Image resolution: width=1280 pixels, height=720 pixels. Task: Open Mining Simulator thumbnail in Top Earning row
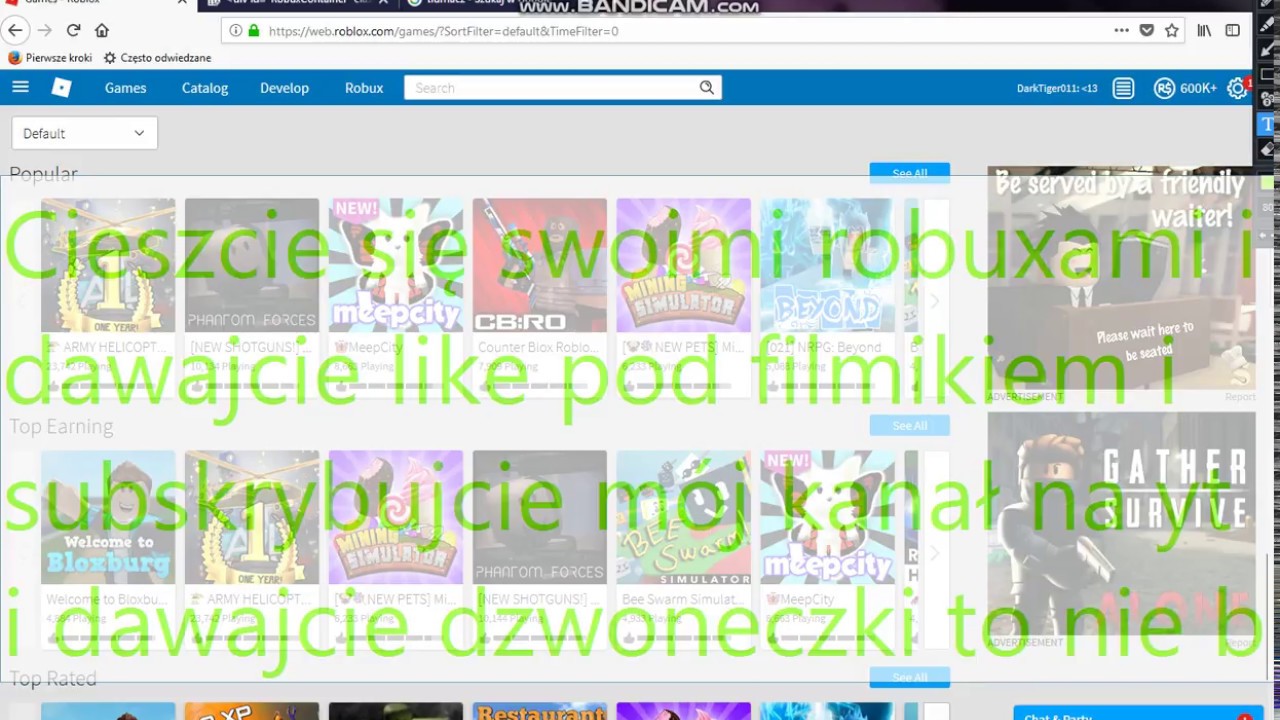click(x=396, y=517)
